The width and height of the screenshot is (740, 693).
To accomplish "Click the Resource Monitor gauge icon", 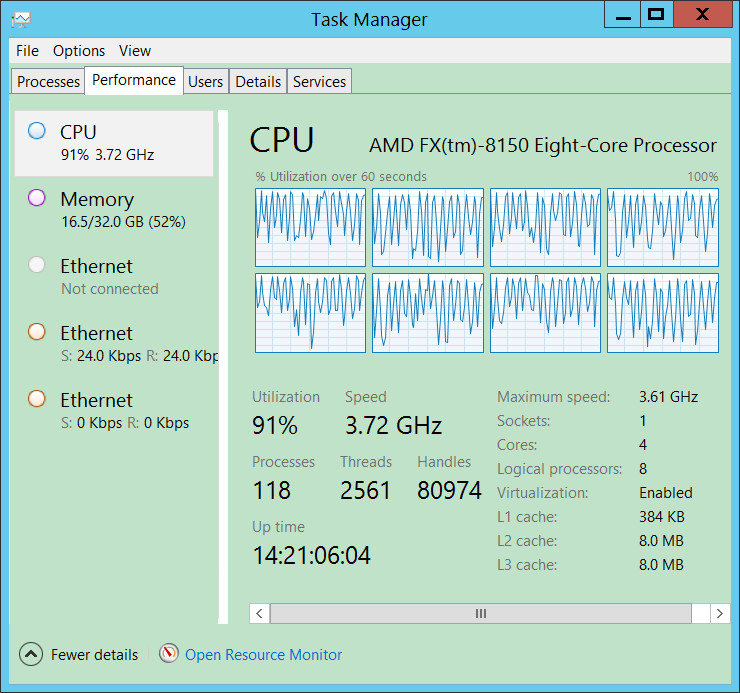I will [169, 654].
